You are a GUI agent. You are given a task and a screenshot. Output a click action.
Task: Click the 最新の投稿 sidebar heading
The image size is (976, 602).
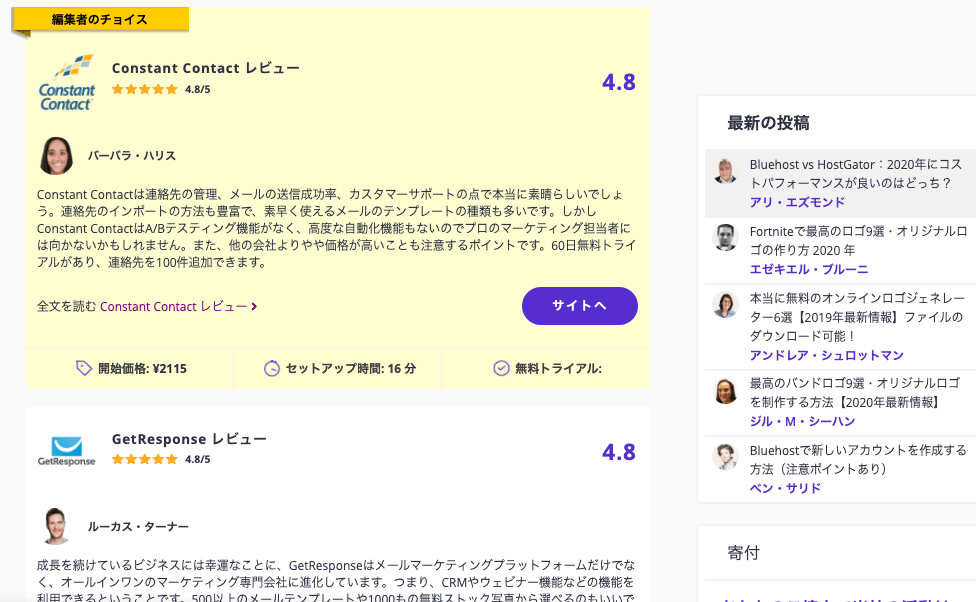(768, 123)
